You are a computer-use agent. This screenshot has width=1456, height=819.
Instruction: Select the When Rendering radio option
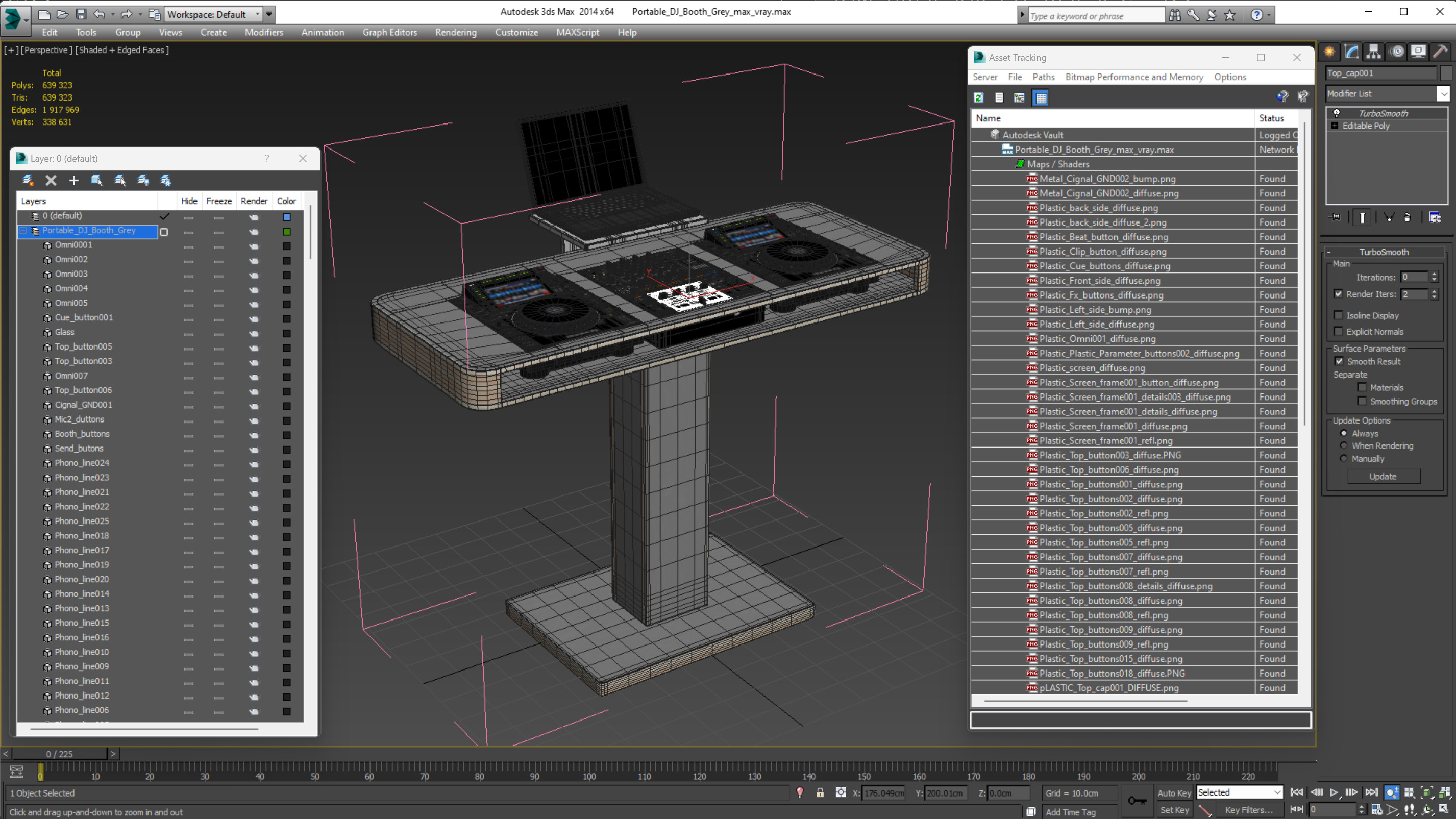point(1344,445)
